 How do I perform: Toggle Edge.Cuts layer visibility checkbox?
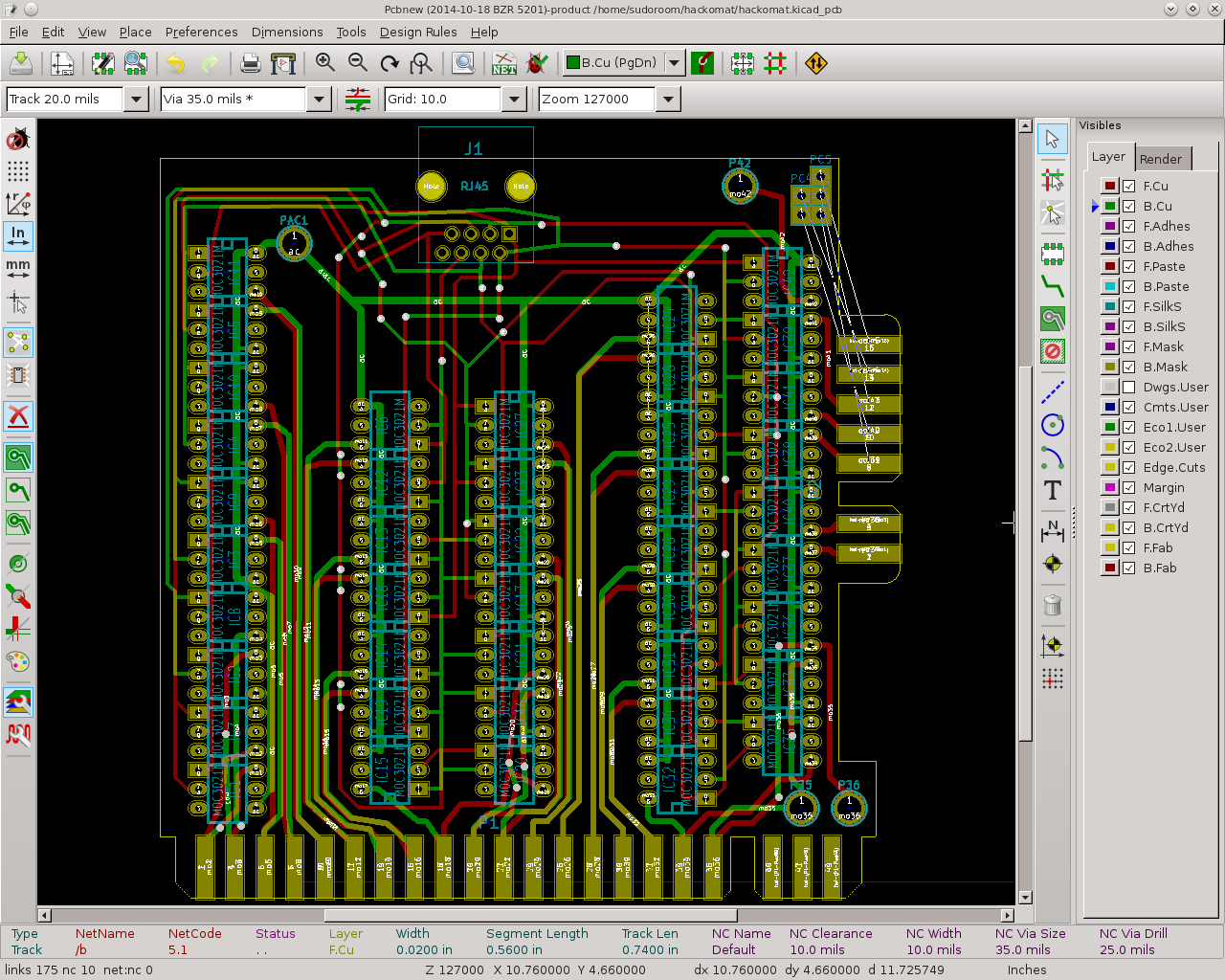(x=1129, y=467)
